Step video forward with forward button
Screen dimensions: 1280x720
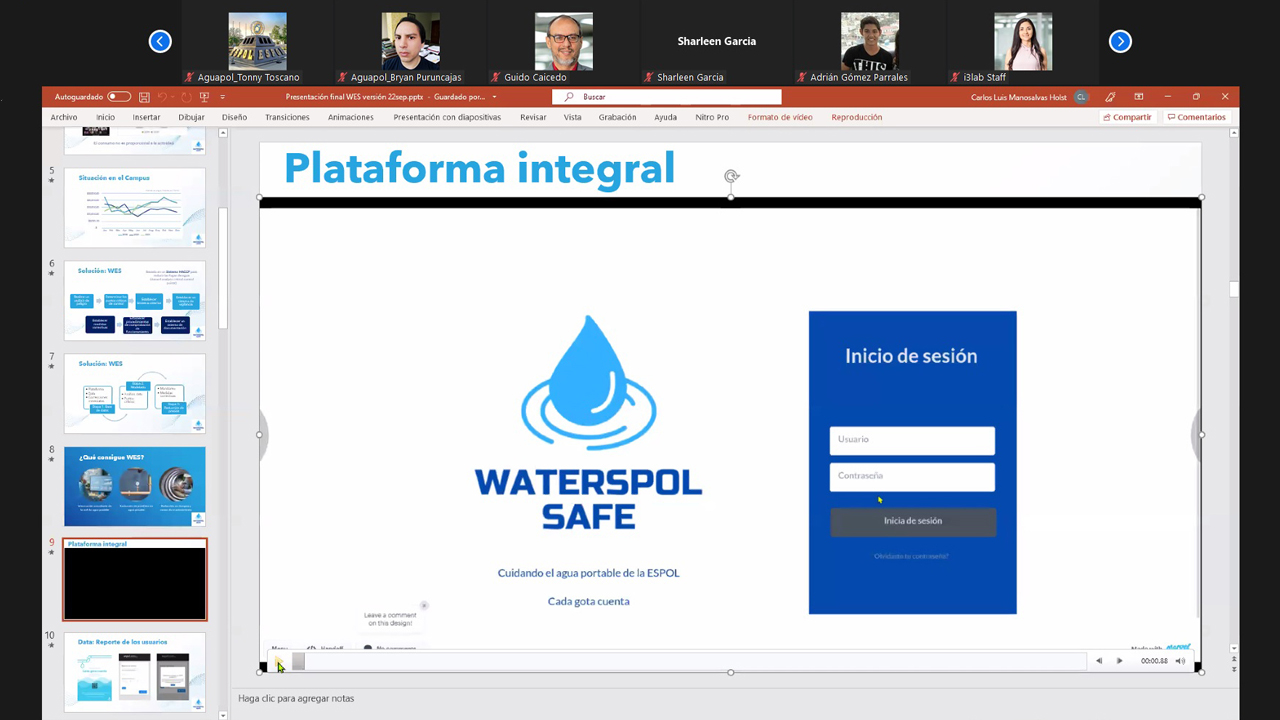pos(1119,661)
